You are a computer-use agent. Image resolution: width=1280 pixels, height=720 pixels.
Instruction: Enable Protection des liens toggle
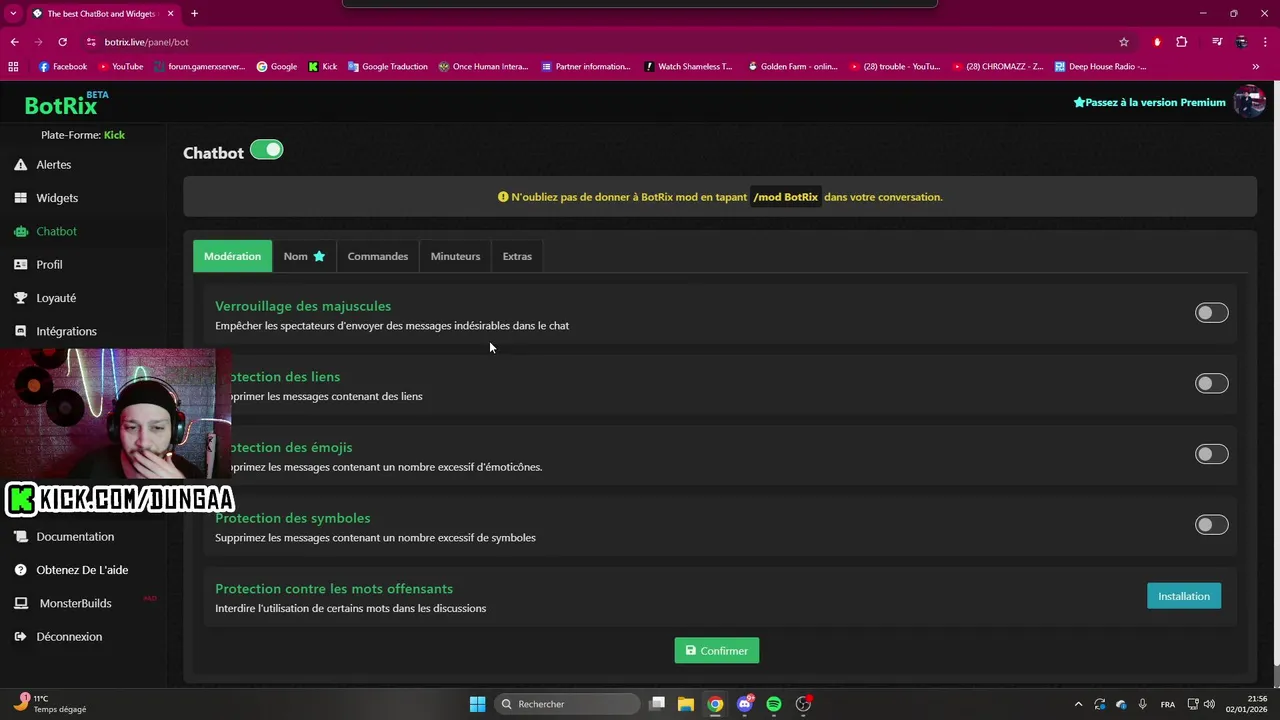(1211, 384)
